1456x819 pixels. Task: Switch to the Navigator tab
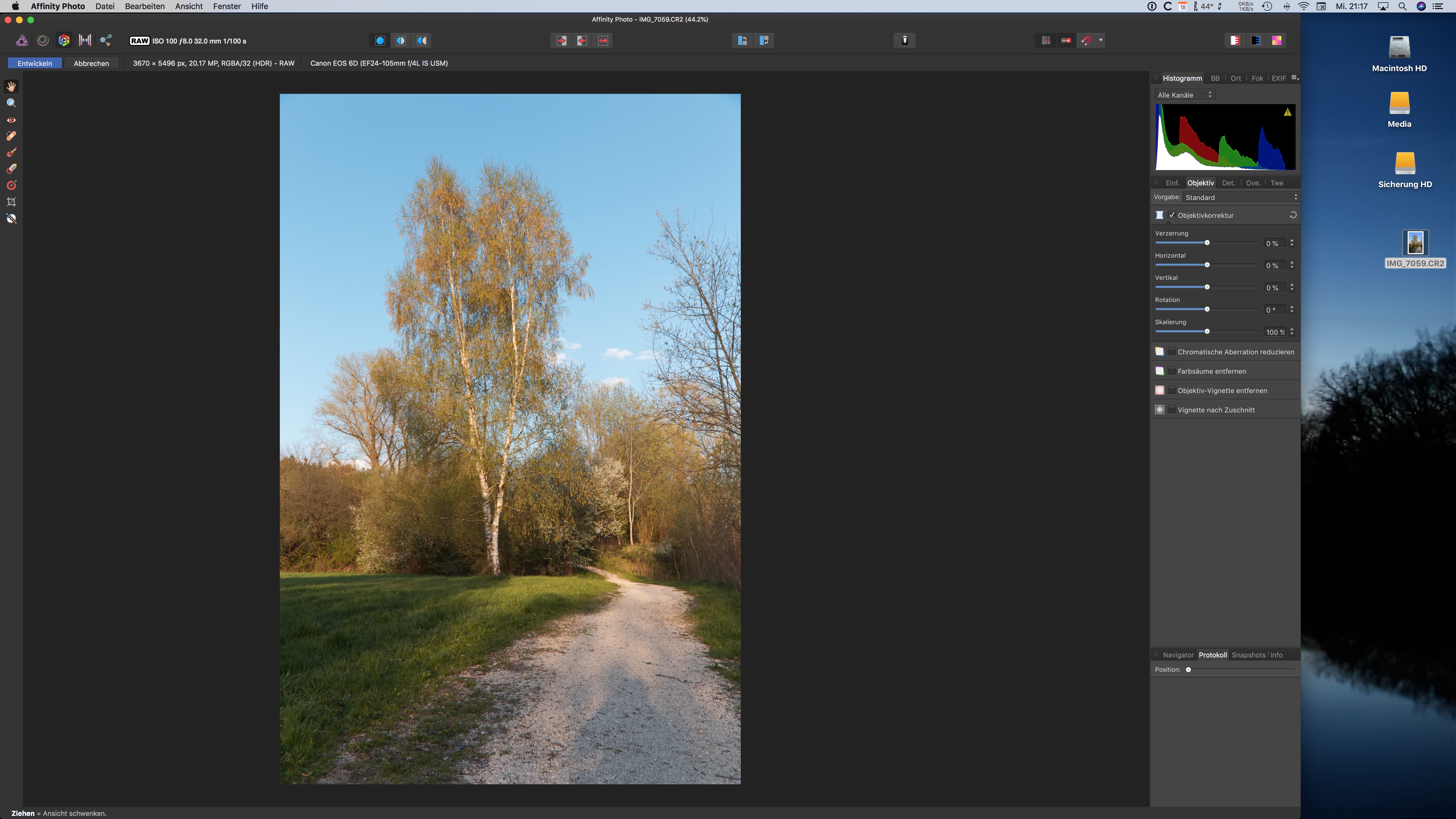click(1178, 655)
